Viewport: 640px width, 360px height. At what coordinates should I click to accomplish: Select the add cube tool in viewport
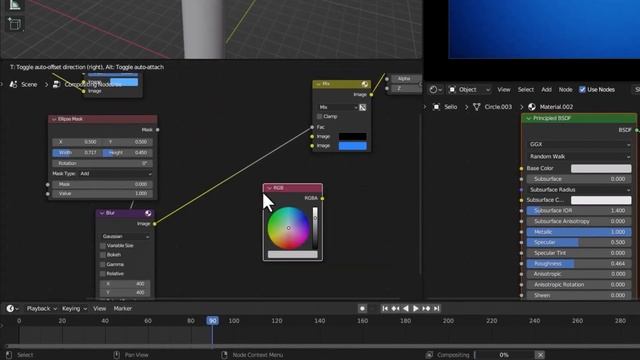point(15,24)
